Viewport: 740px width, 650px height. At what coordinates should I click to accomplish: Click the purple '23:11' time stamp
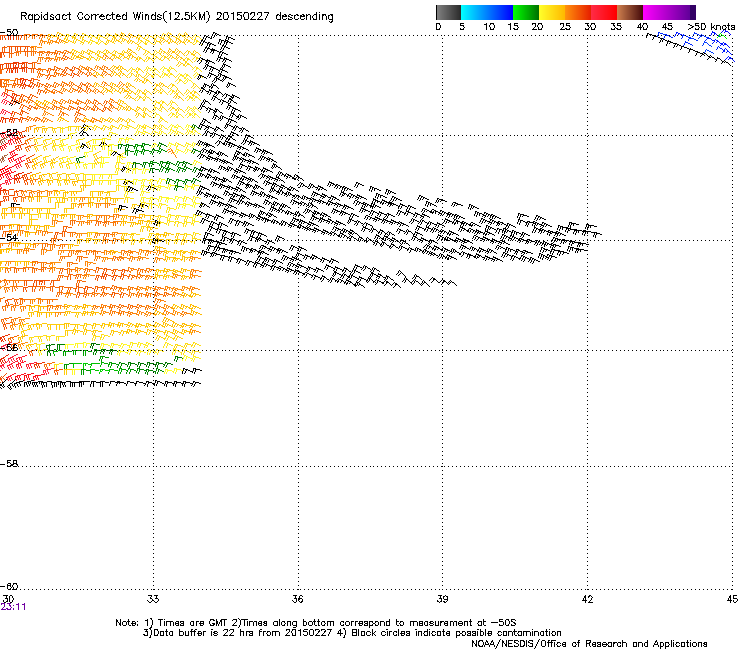tap(13, 607)
